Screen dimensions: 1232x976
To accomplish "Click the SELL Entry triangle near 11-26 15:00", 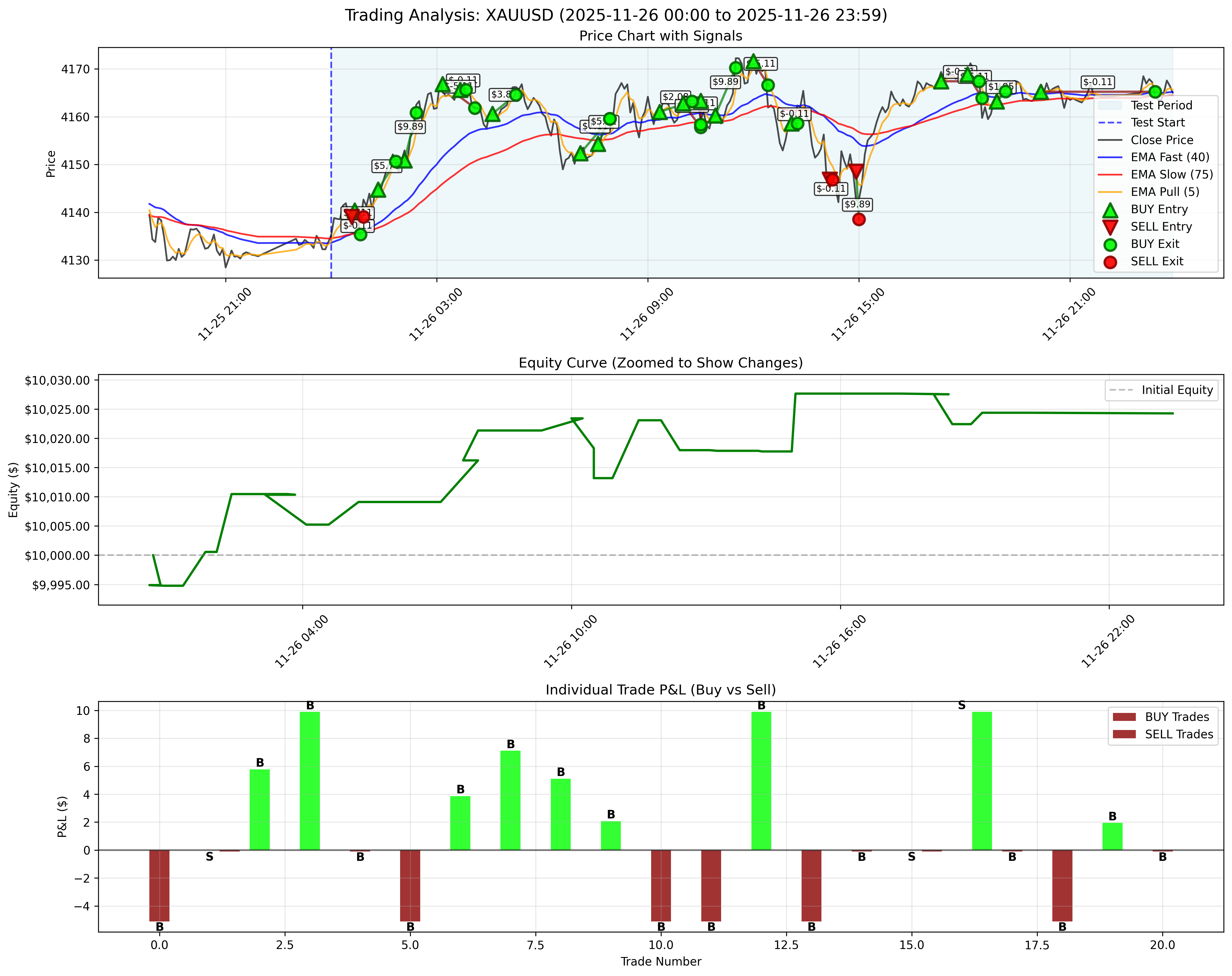I will point(855,170).
